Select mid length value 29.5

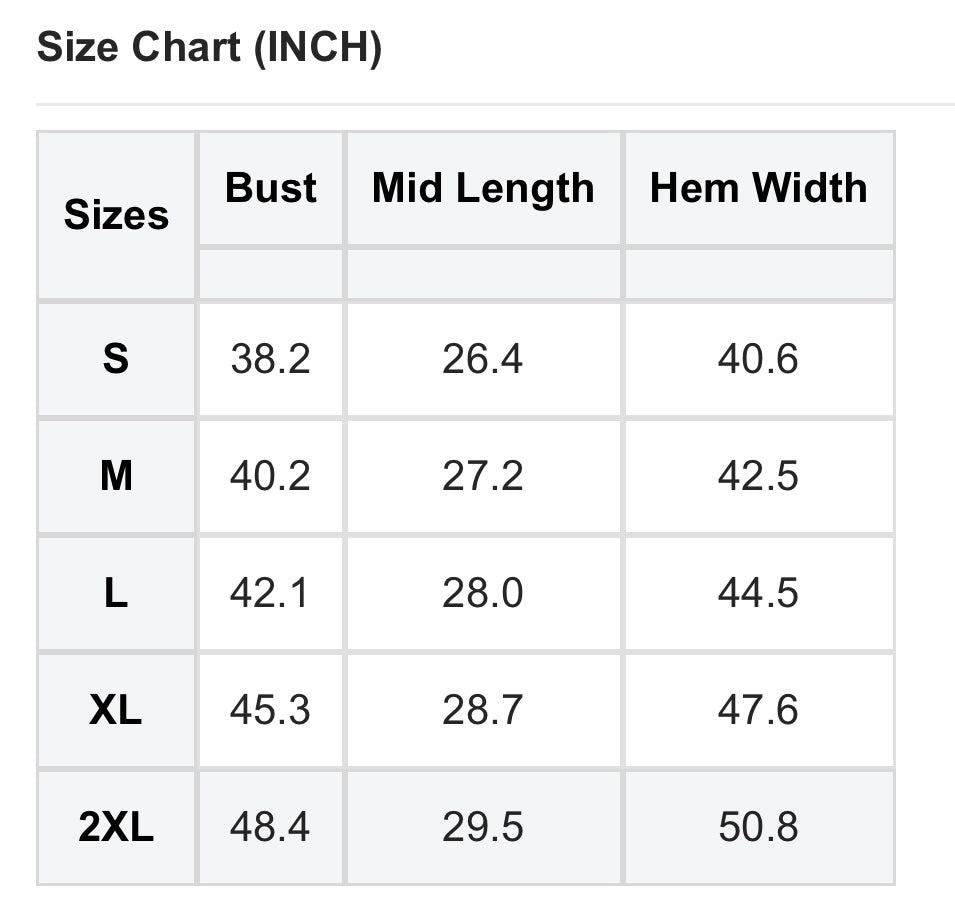tap(483, 828)
